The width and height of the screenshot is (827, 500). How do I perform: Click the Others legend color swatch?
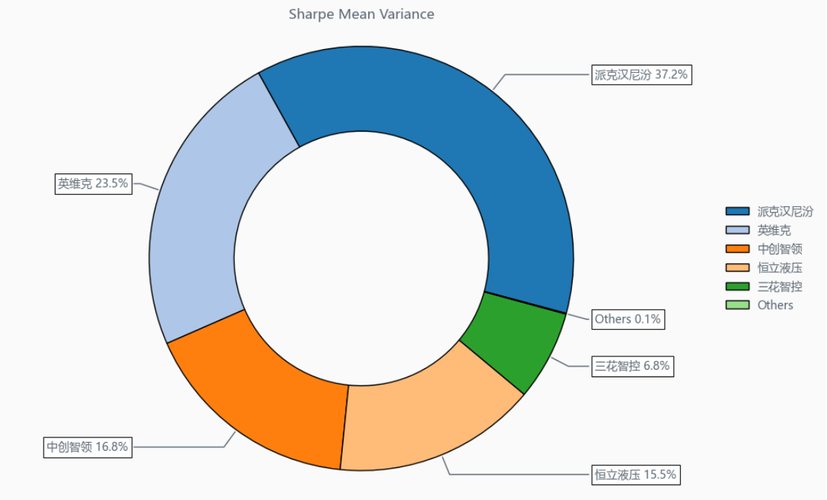click(x=737, y=305)
